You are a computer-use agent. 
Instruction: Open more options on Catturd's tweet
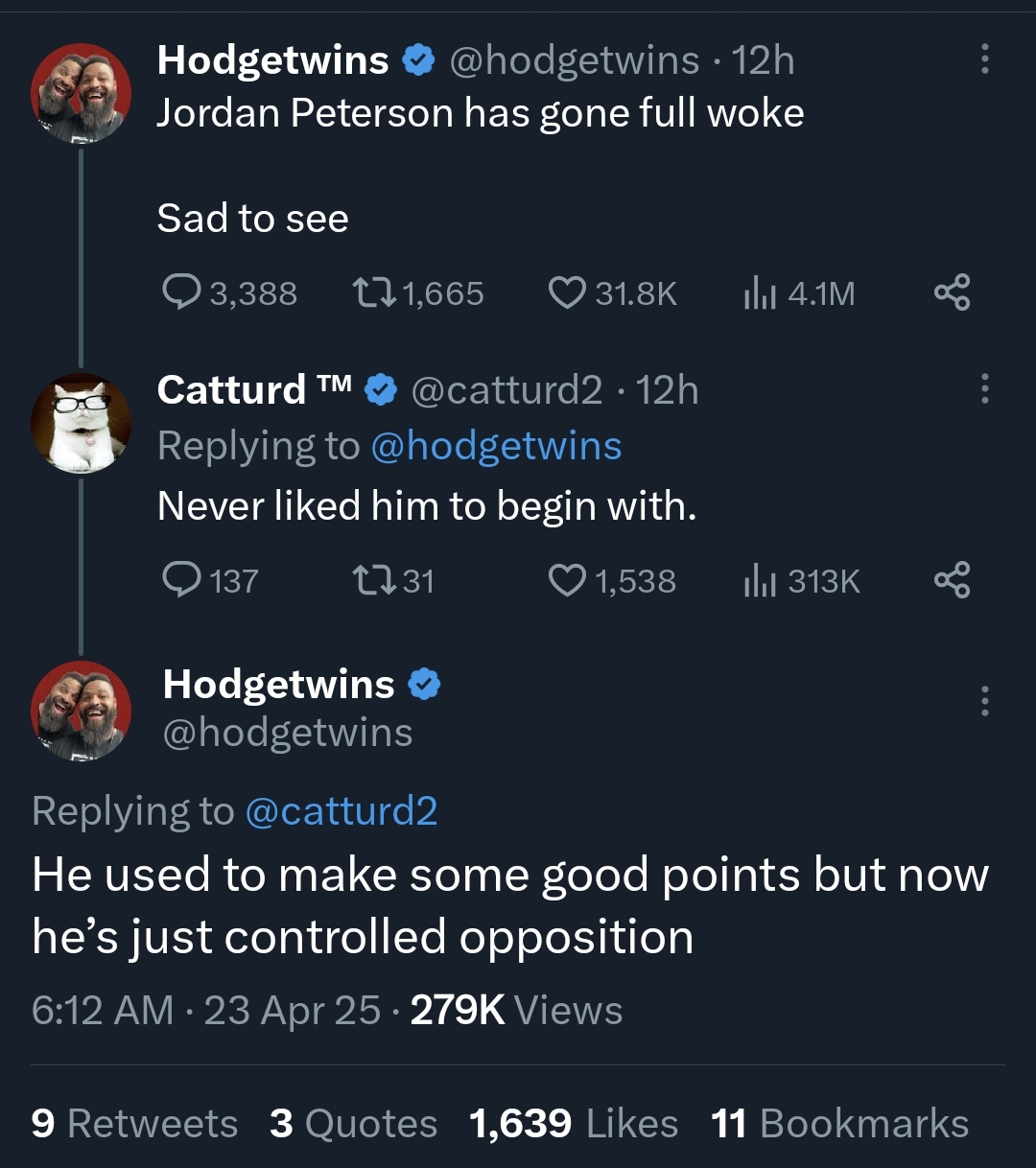coord(984,389)
